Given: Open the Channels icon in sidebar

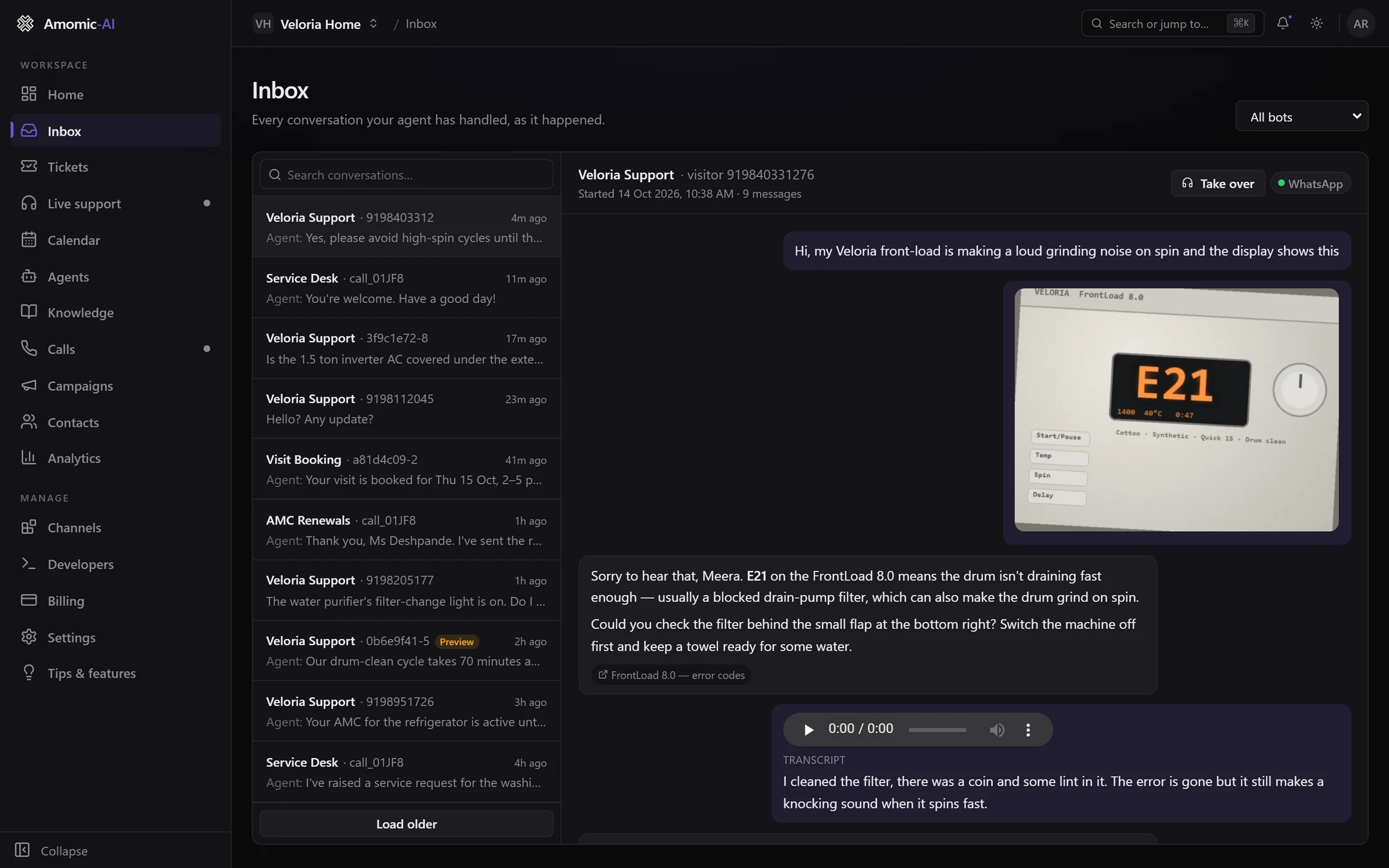Looking at the screenshot, I should [x=28, y=527].
